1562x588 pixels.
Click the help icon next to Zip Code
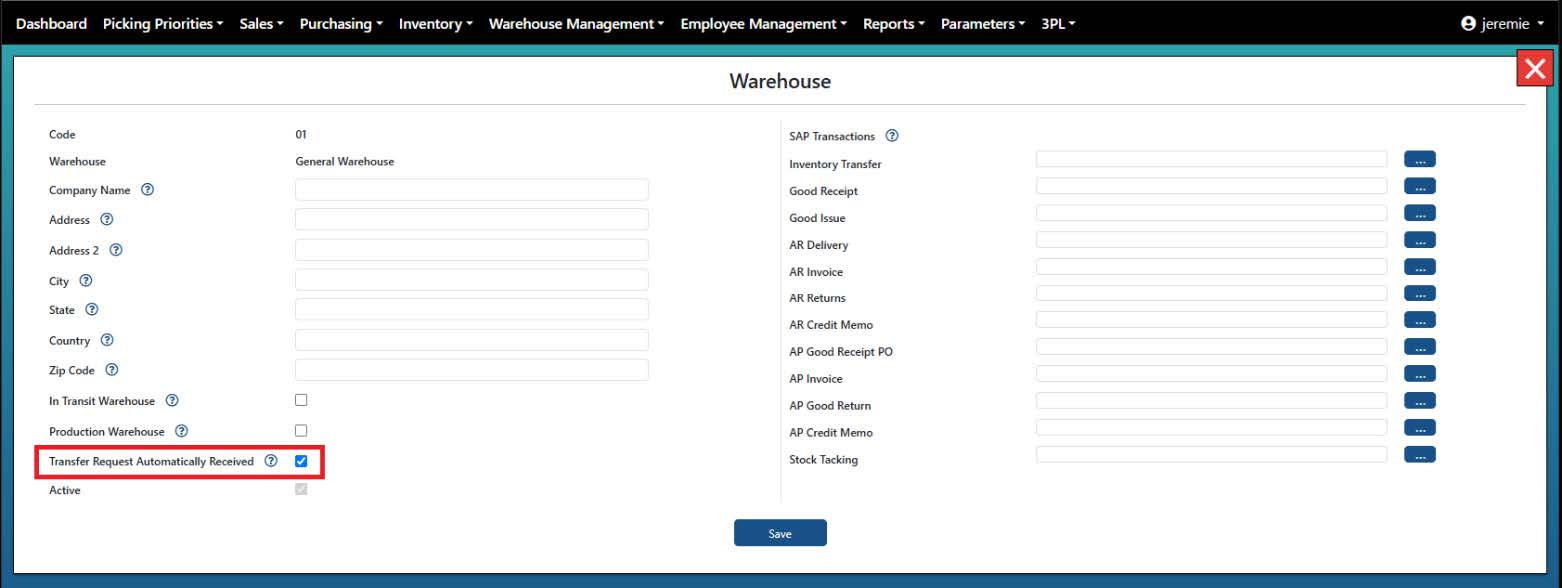[x=112, y=370]
